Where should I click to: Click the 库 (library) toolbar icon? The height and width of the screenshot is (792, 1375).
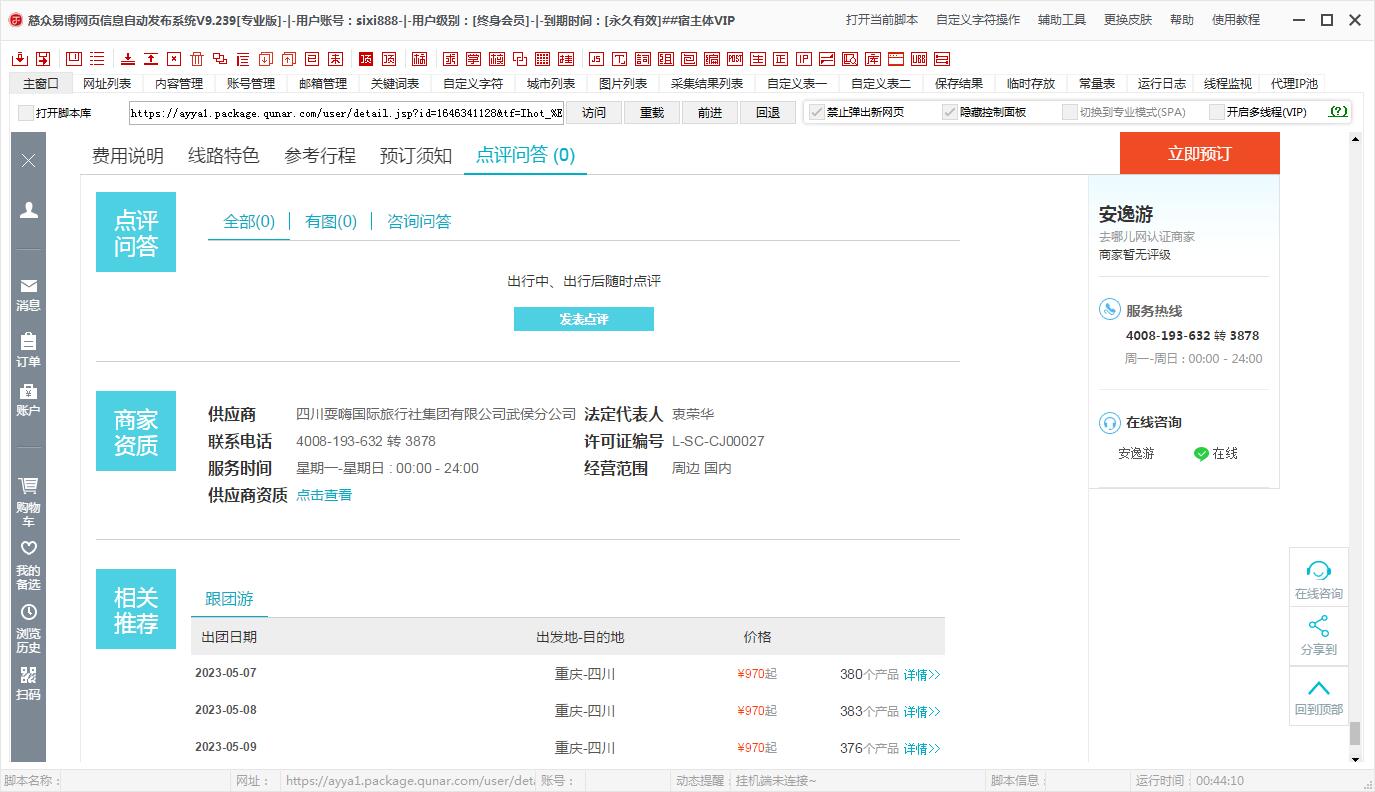[x=872, y=59]
